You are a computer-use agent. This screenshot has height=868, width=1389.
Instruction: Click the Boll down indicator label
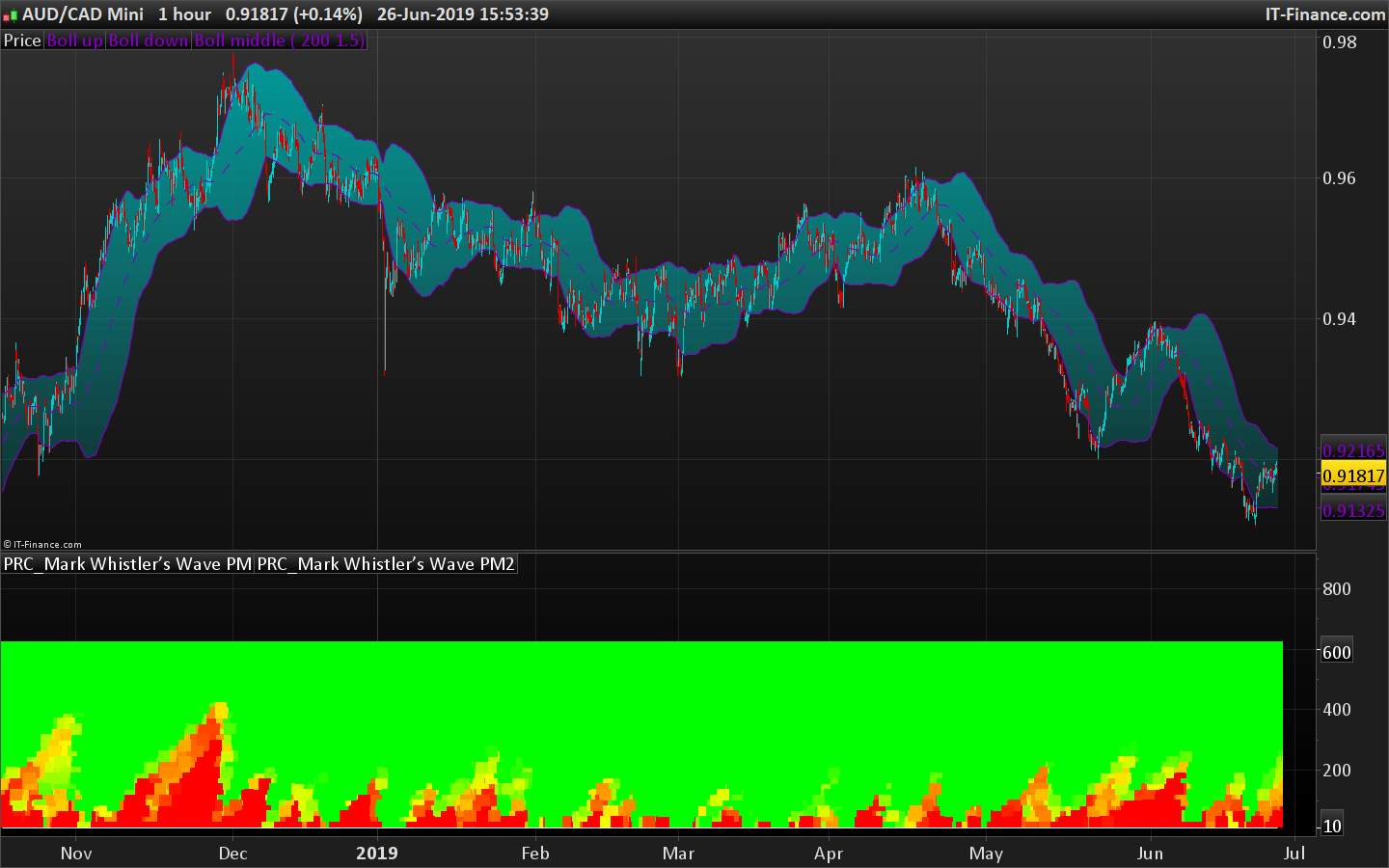click(149, 41)
